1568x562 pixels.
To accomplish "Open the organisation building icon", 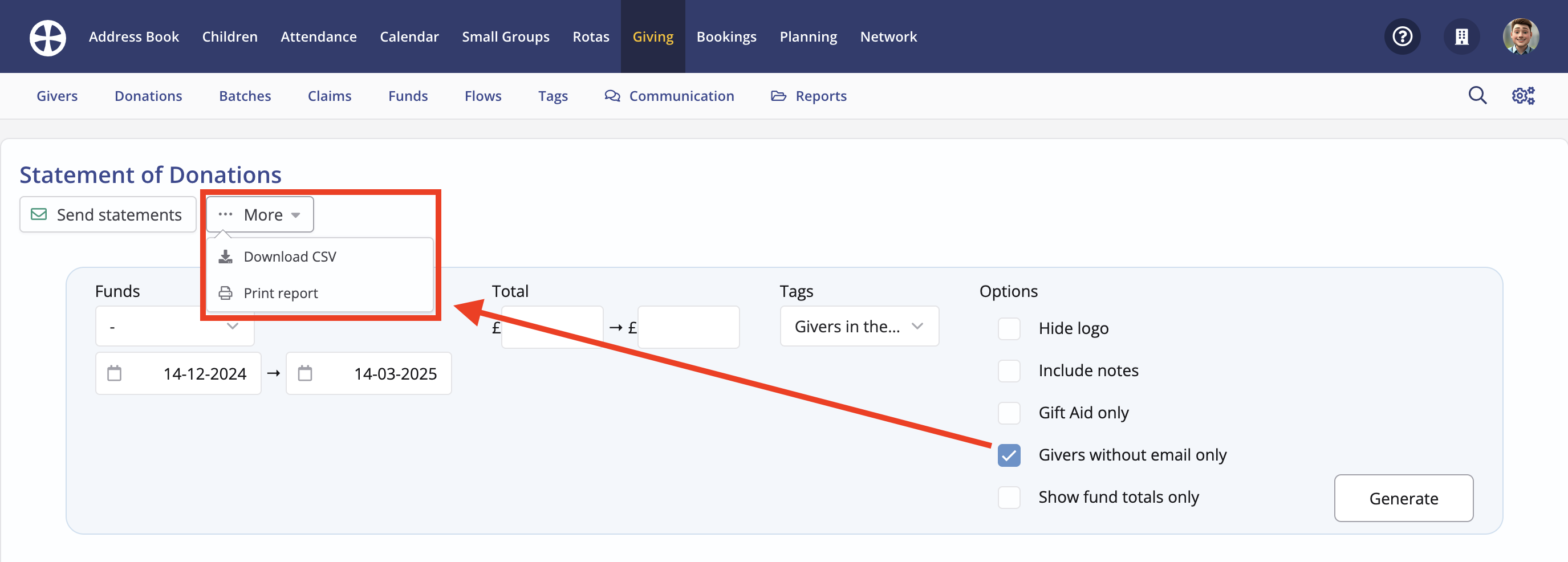I will pos(1461,36).
